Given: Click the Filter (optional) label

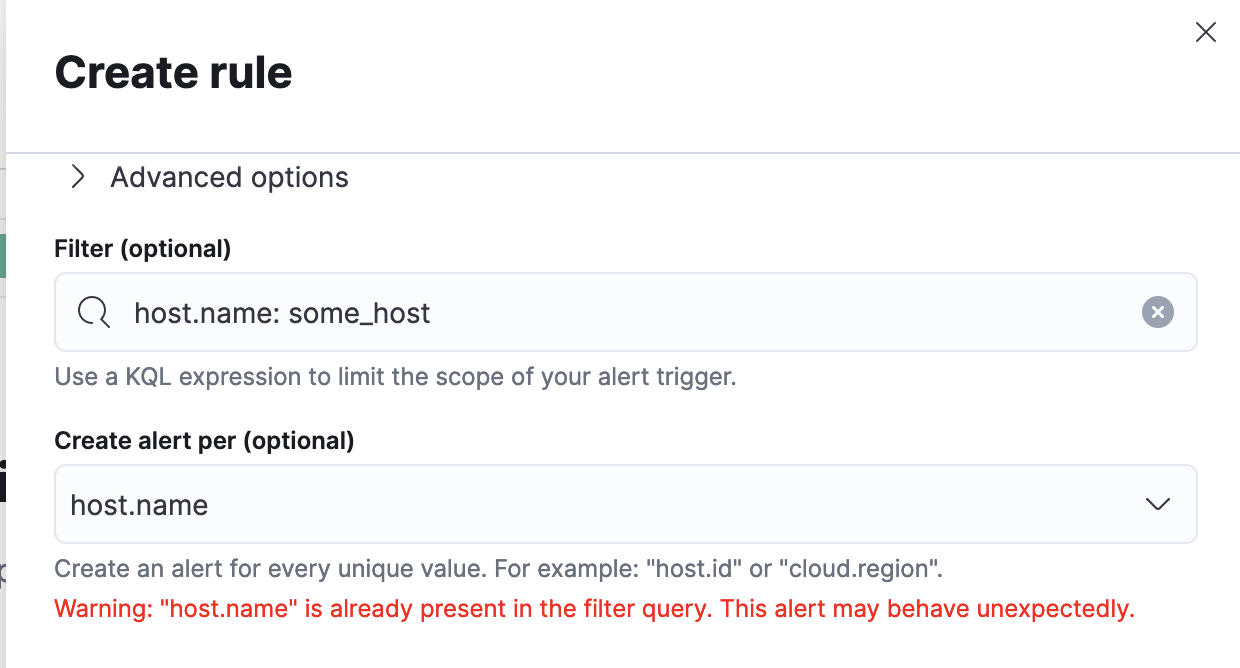Looking at the screenshot, I should pyautogui.click(x=143, y=248).
